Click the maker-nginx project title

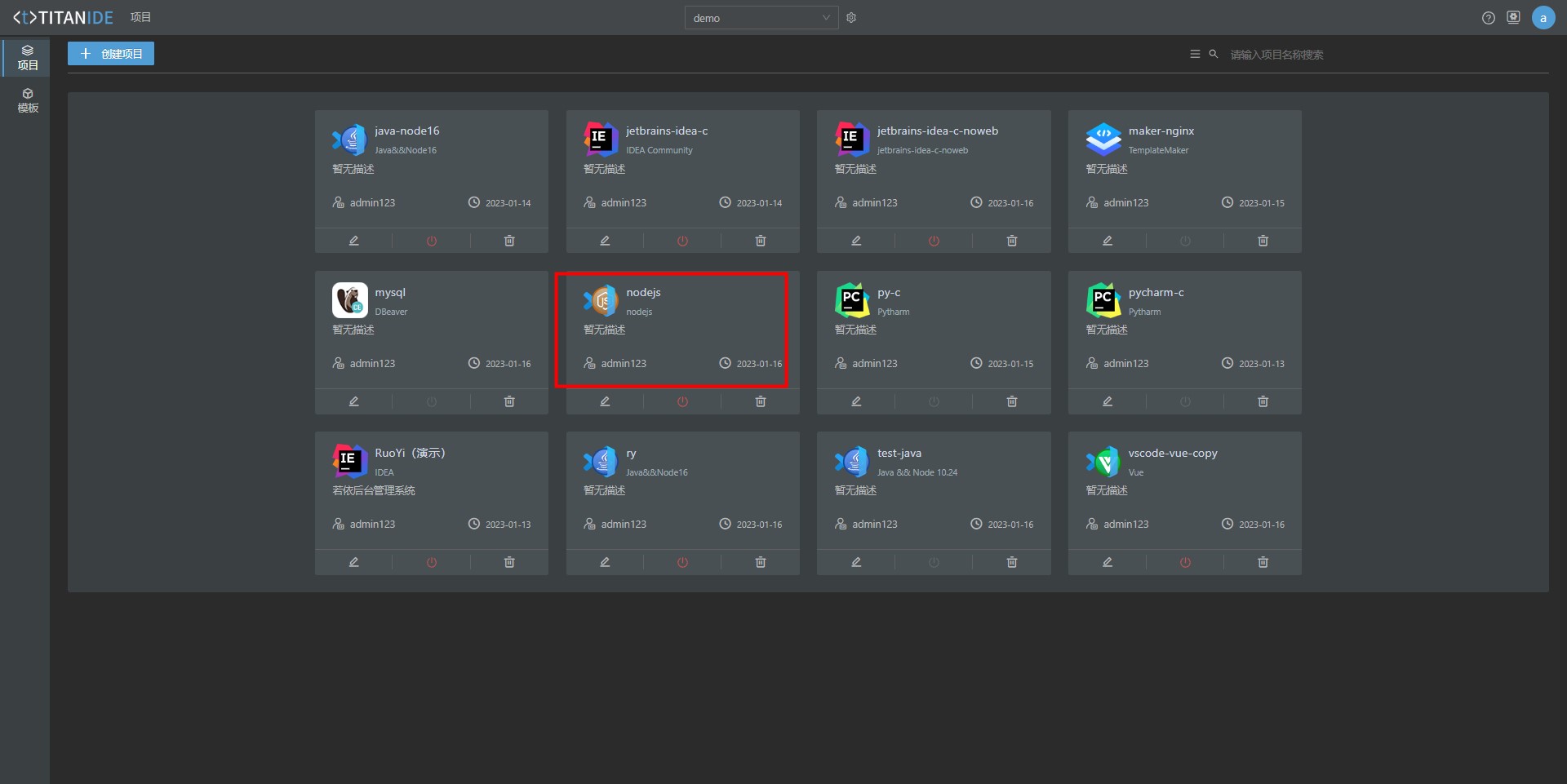(1161, 131)
